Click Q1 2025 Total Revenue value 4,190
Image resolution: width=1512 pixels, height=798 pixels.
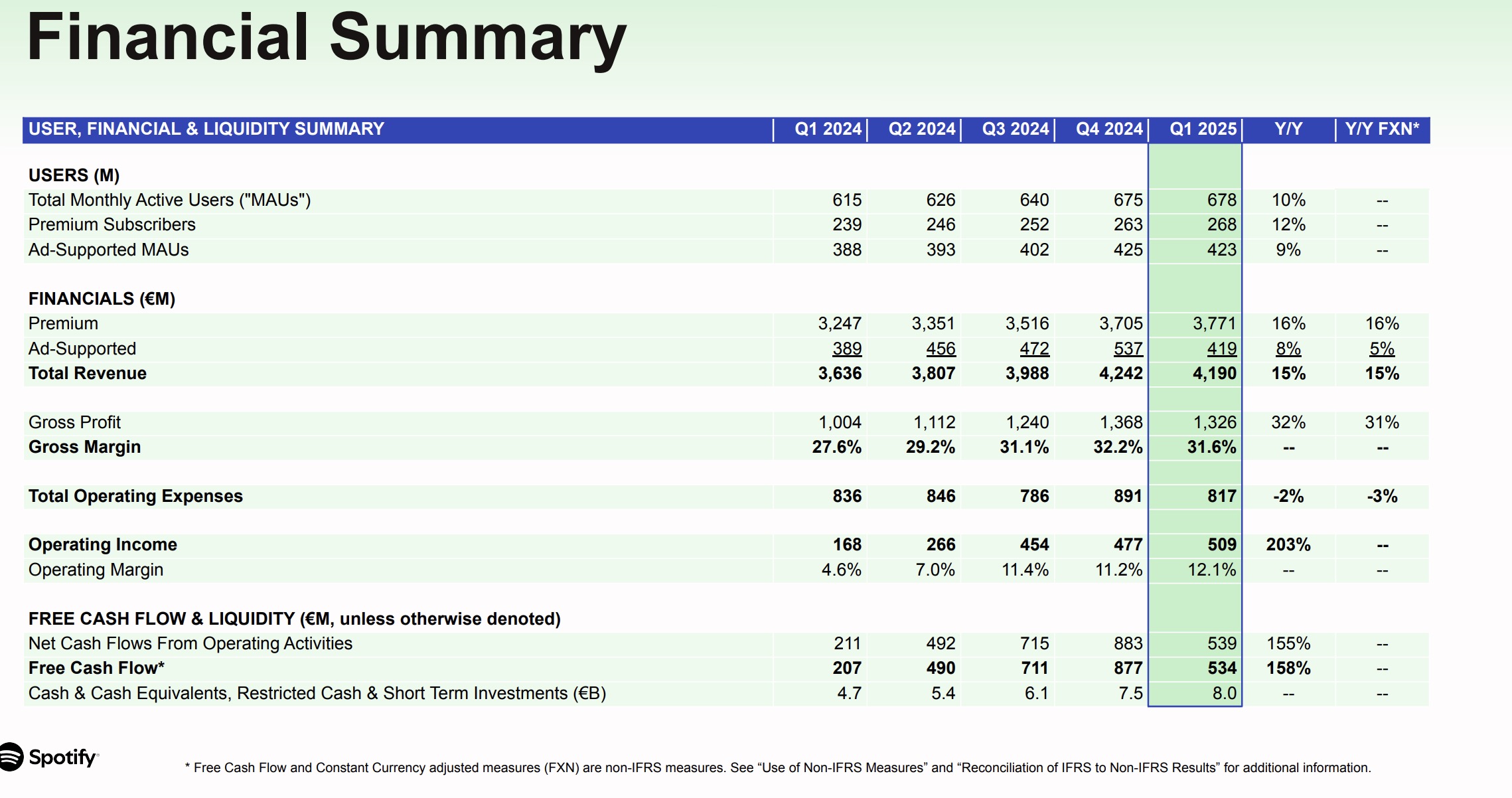click(1214, 373)
